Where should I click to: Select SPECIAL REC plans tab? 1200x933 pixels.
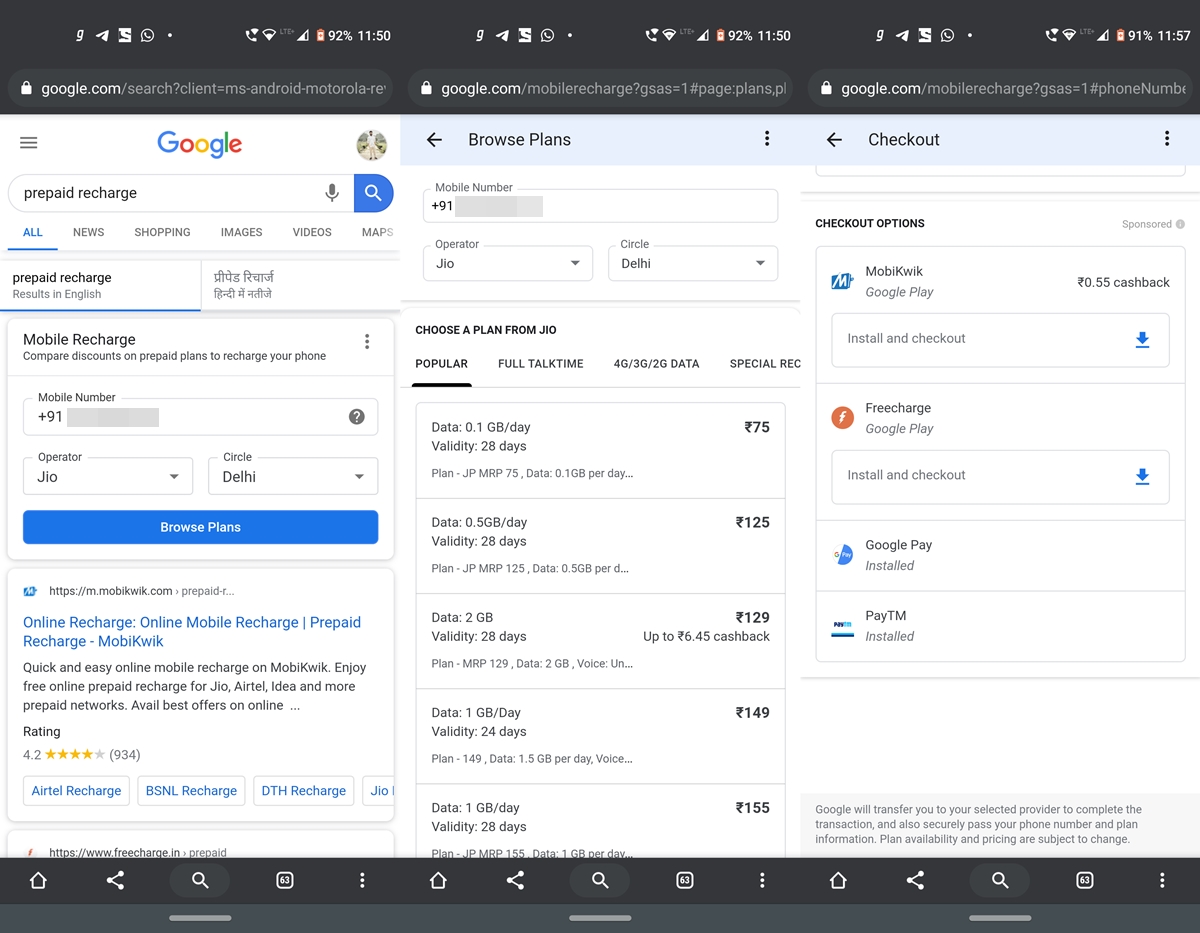pos(765,364)
